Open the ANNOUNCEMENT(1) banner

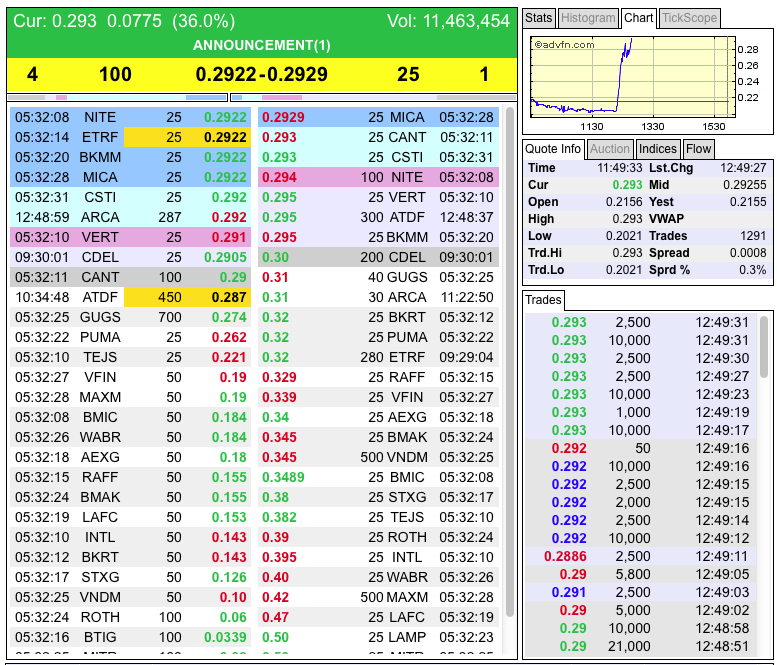coord(261,45)
